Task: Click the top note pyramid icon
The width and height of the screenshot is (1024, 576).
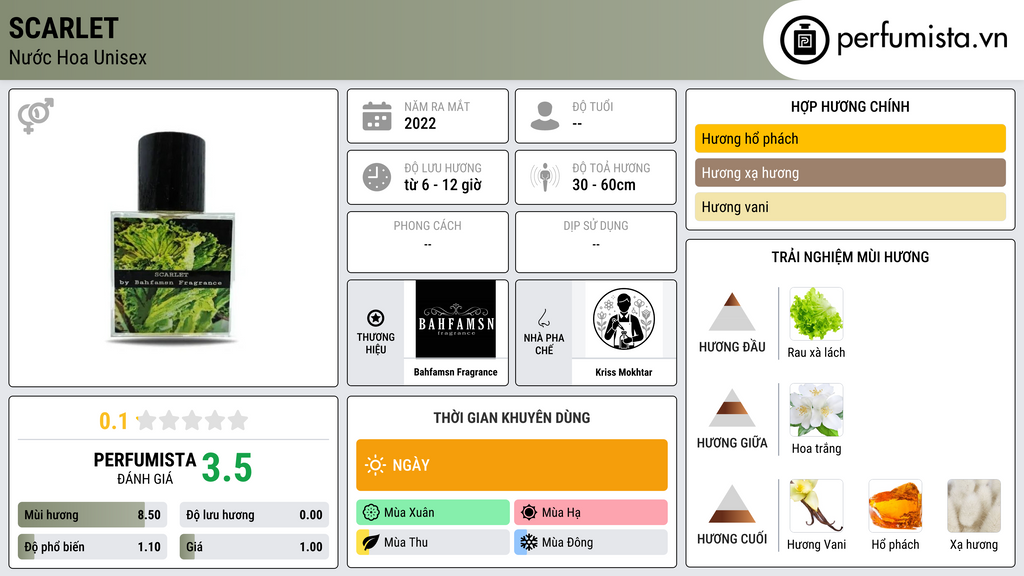Action: pos(732,312)
